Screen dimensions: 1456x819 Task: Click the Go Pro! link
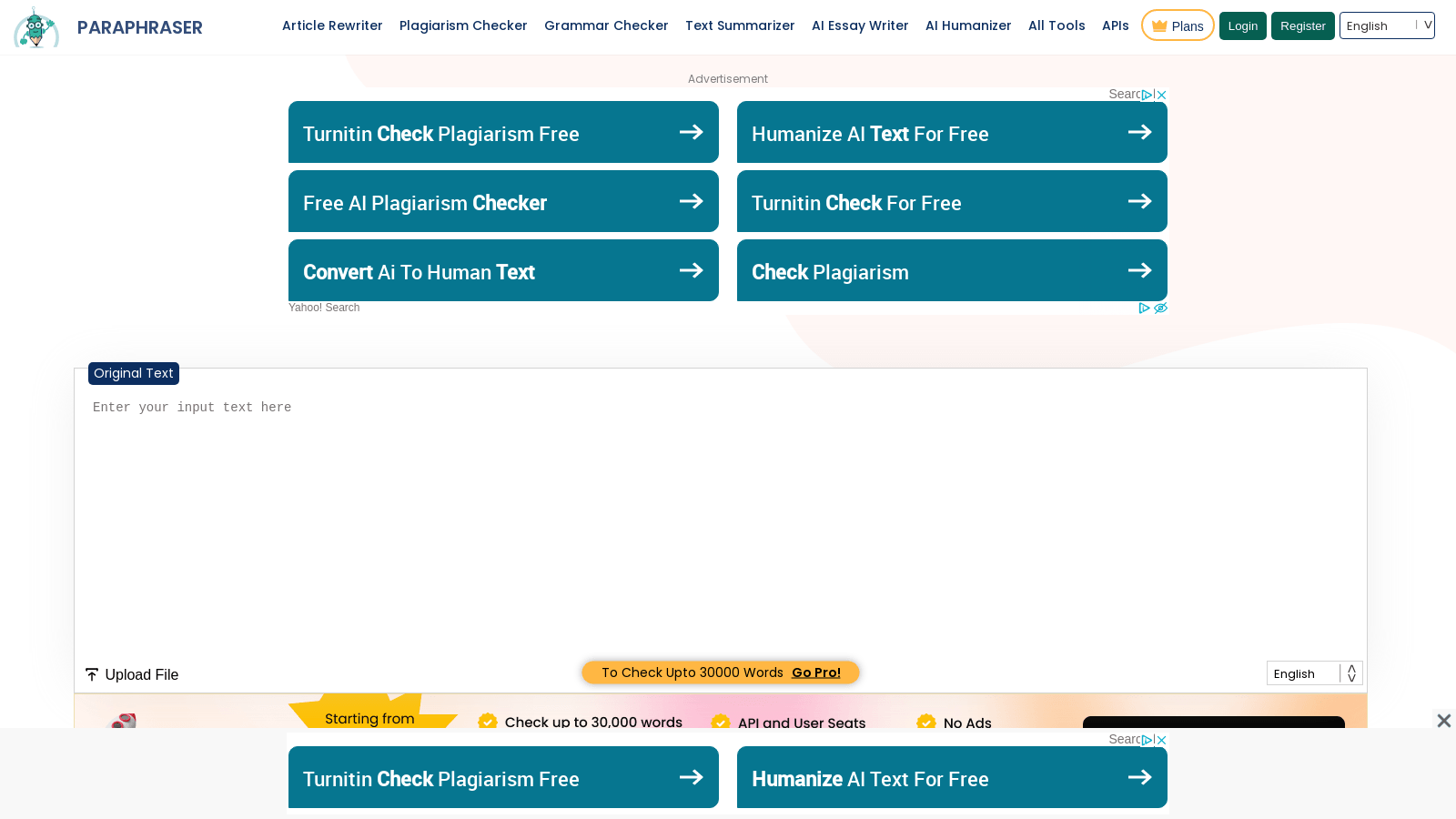pyautogui.click(x=815, y=672)
